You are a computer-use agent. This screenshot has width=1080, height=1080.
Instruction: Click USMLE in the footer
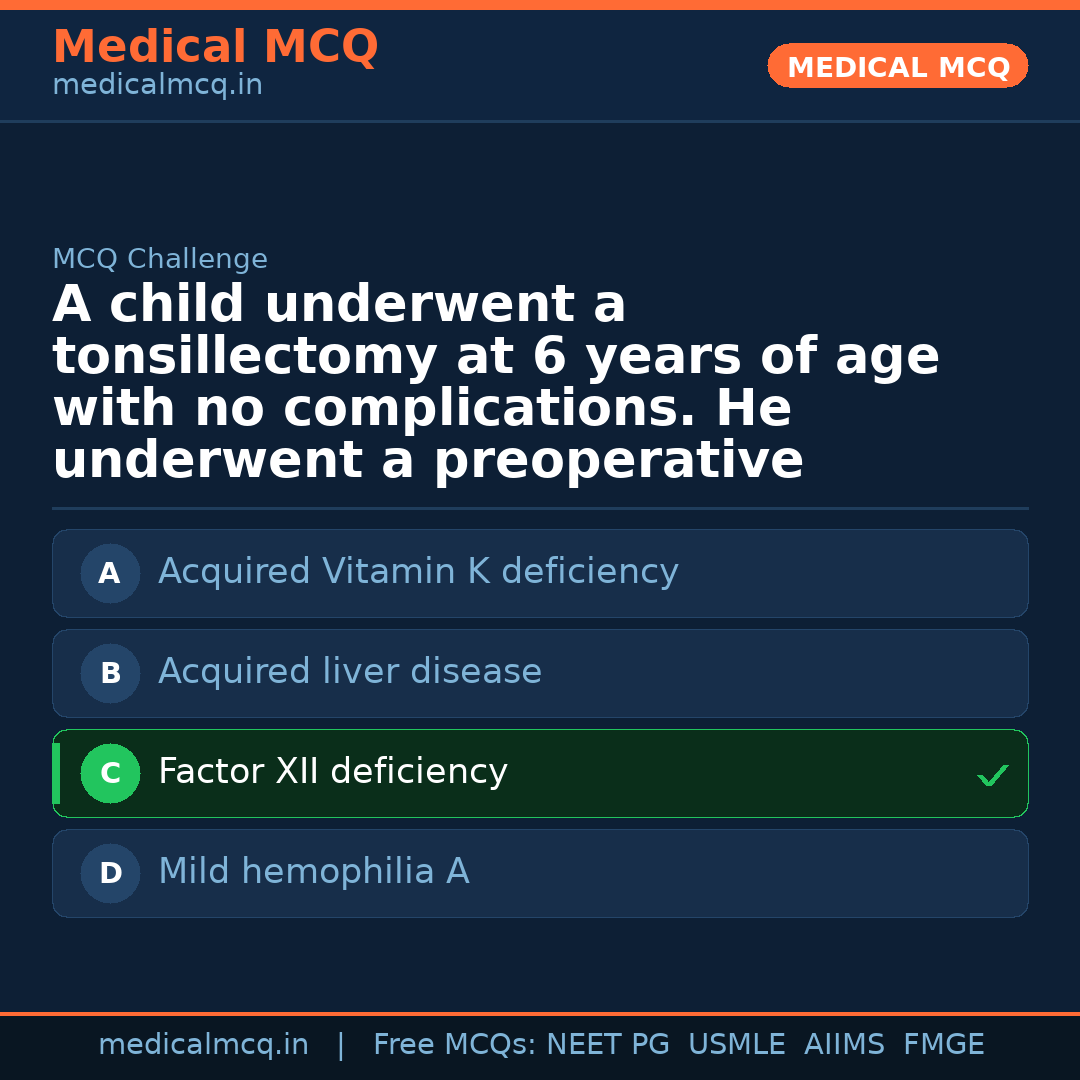(x=736, y=1045)
